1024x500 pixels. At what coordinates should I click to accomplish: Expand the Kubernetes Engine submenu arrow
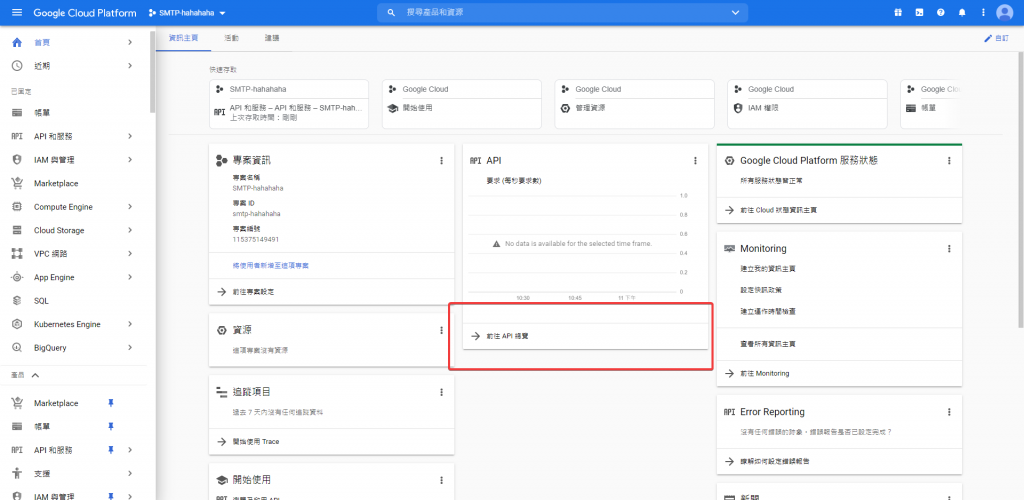pyautogui.click(x=130, y=324)
